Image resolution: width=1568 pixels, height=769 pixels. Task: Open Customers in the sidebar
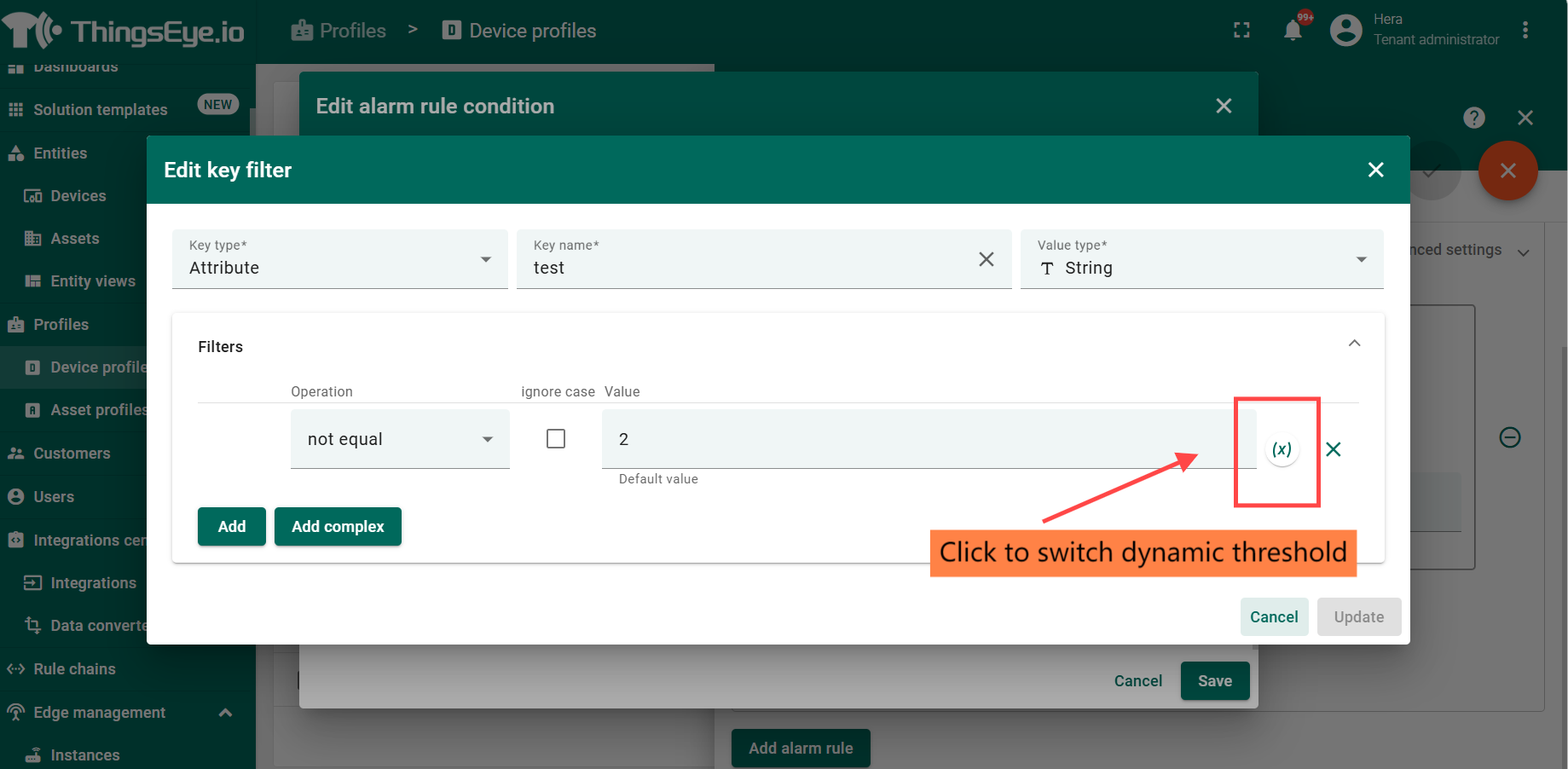[72, 454]
